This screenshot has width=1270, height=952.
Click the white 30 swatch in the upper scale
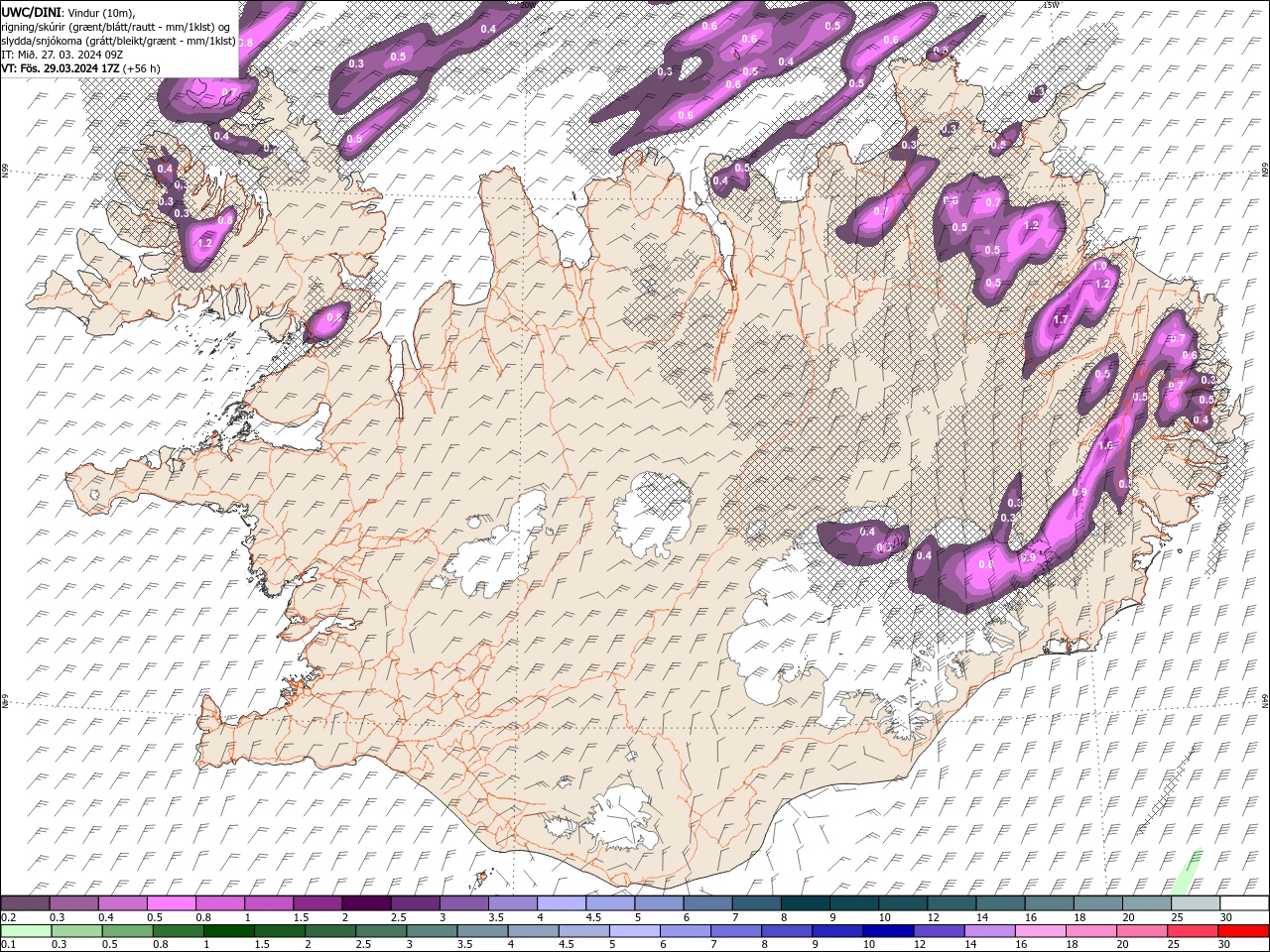tap(1244, 903)
